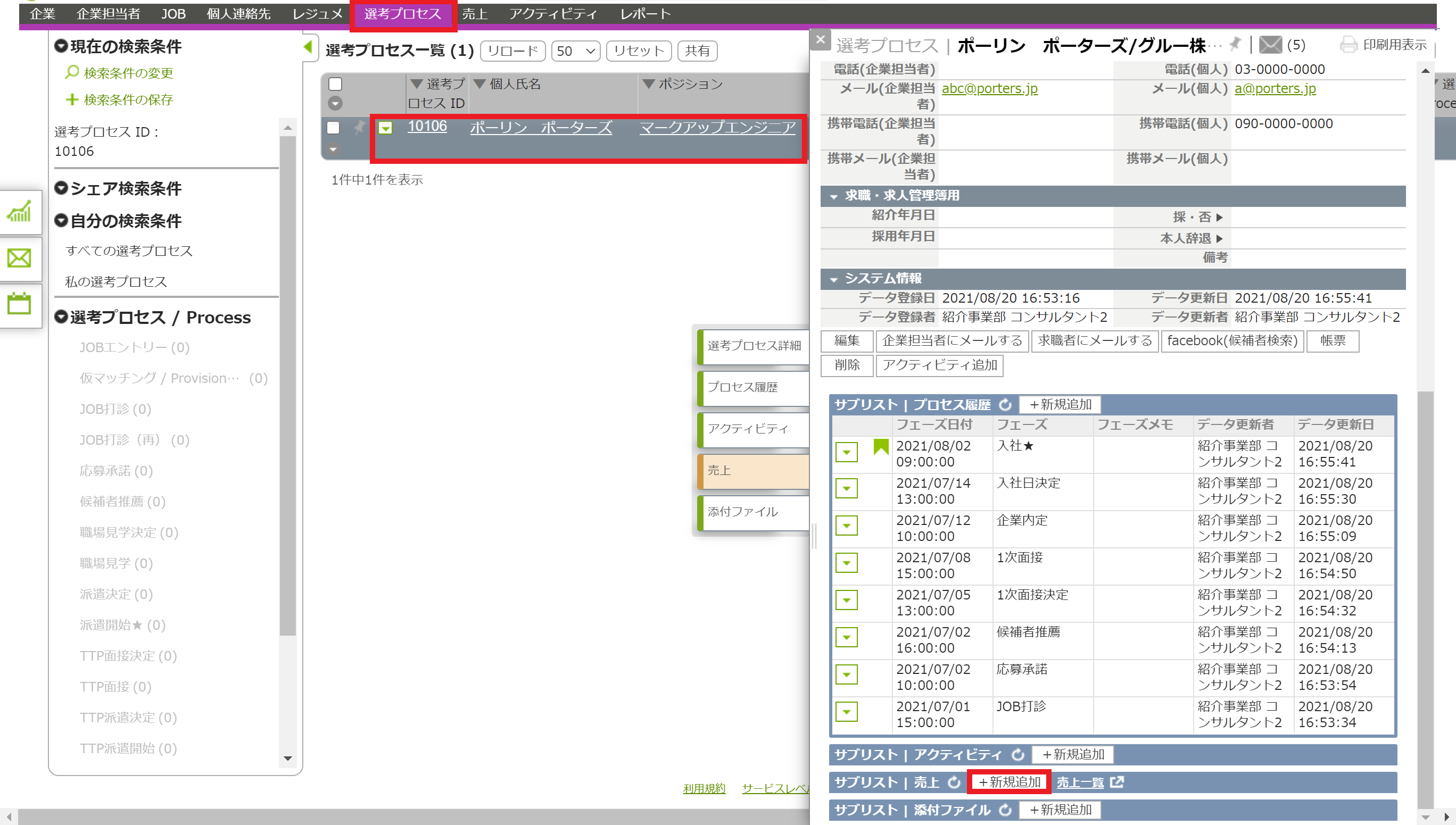Image resolution: width=1456 pixels, height=825 pixels.
Task: Click the mail icon showing (5) count
Action: click(x=1270, y=44)
